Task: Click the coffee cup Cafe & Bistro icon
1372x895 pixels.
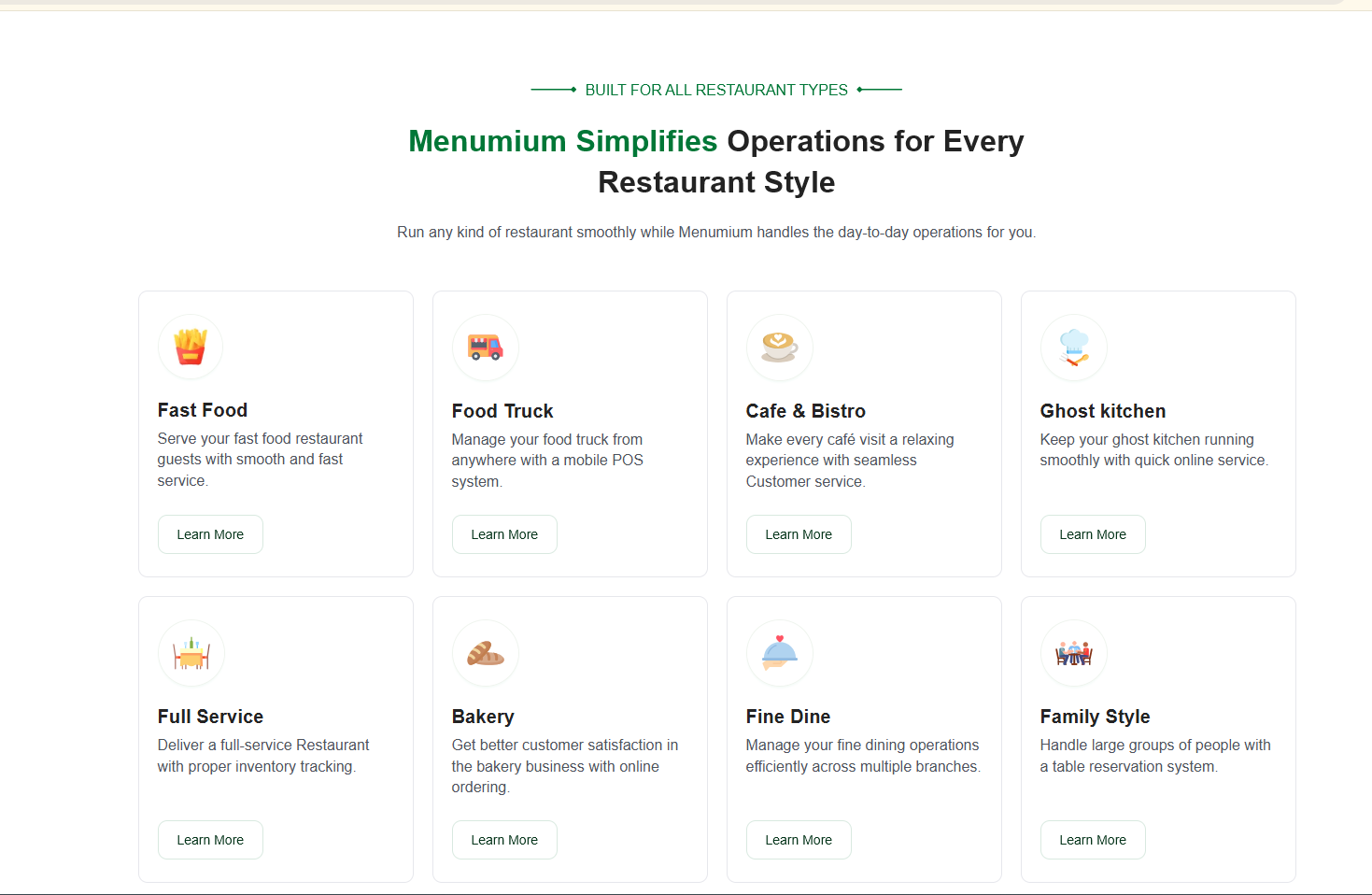Action: [x=779, y=347]
